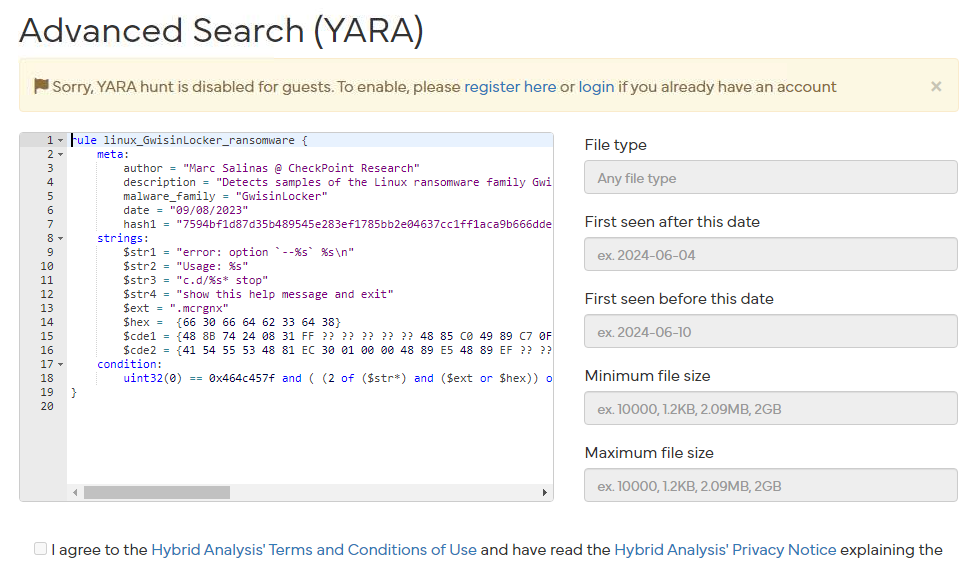Follow the 'login' link in the banner
Screen dimensions: 980x562
[x=596, y=87]
